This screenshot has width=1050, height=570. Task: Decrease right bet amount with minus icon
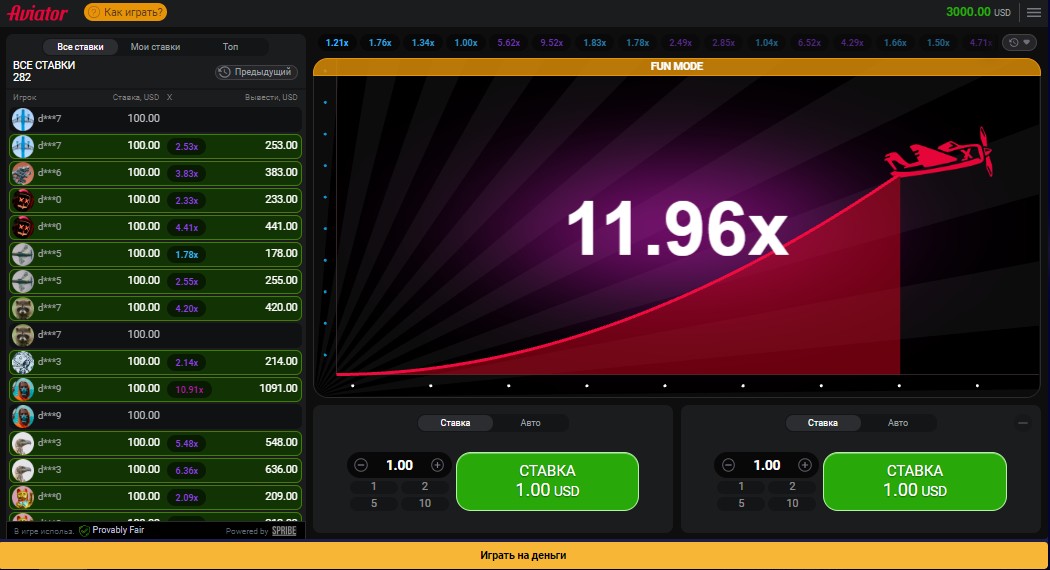(x=729, y=465)
